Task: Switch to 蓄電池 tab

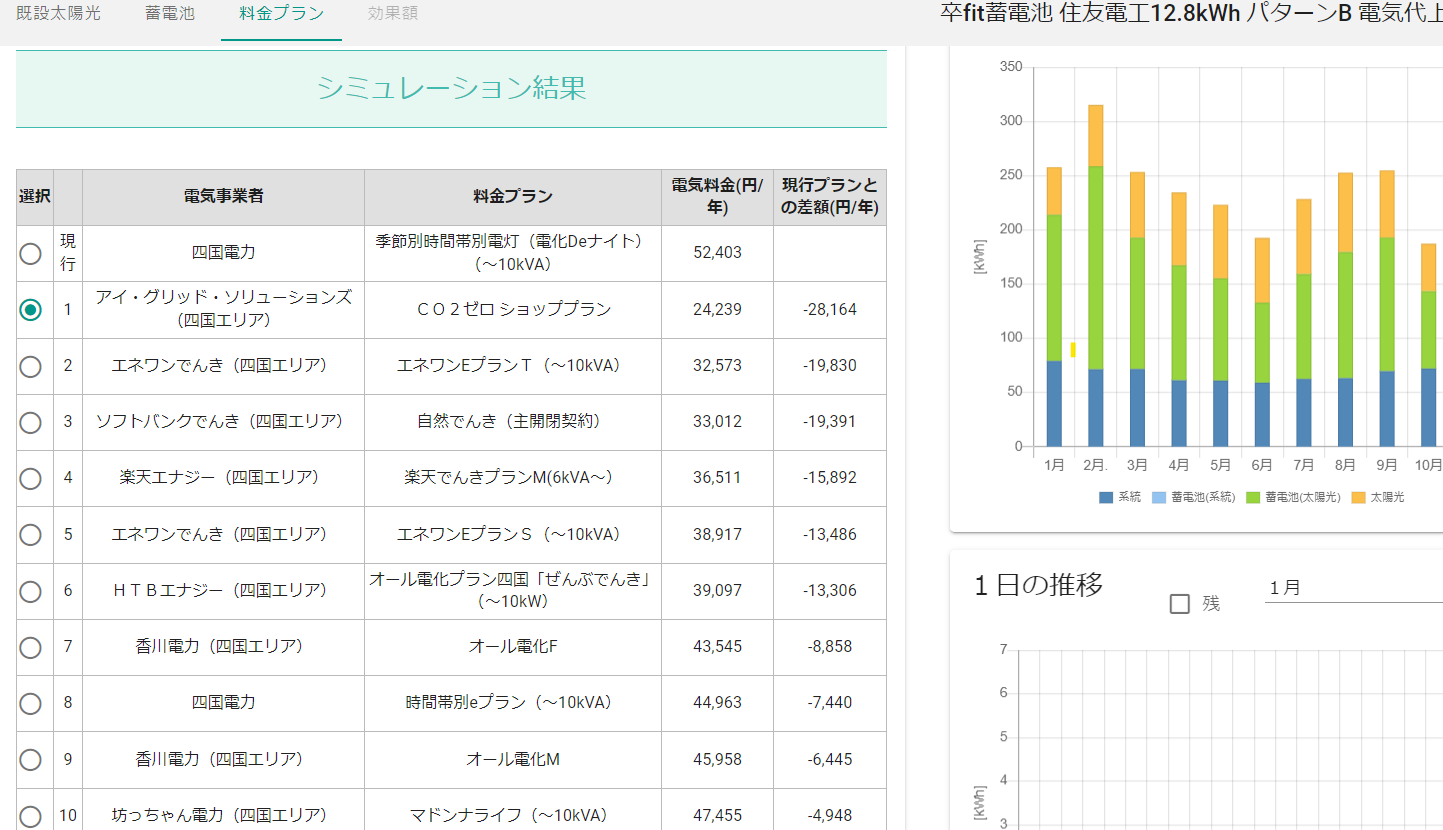Action: (x=170, y=14)
